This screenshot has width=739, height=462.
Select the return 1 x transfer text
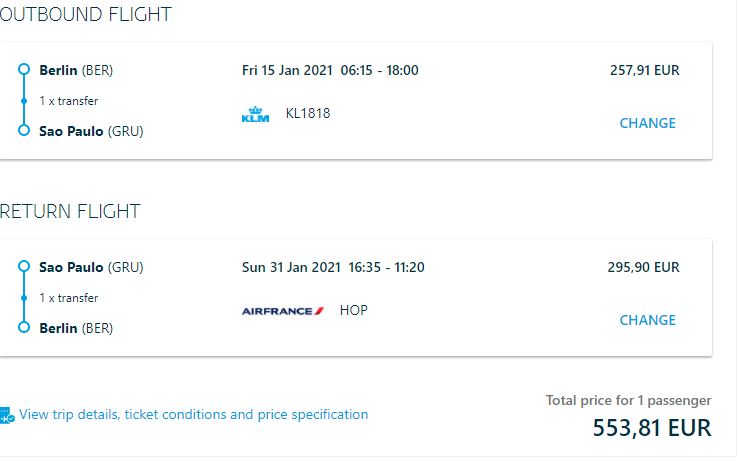[69, 298]
